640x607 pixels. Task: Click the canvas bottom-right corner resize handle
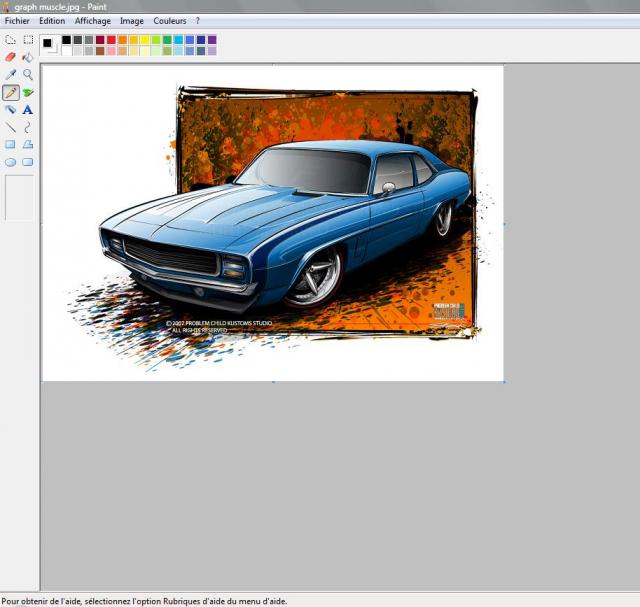pyautogui.click(x=504, y=382)
